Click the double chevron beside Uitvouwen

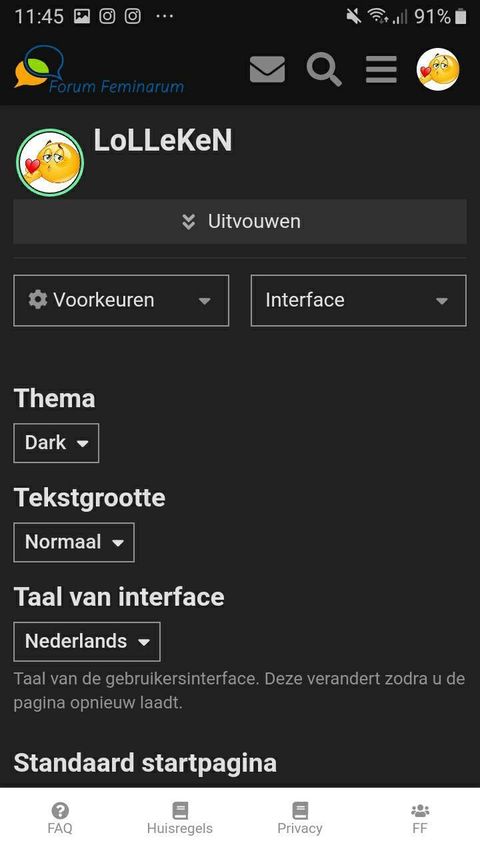coord(188,221)
